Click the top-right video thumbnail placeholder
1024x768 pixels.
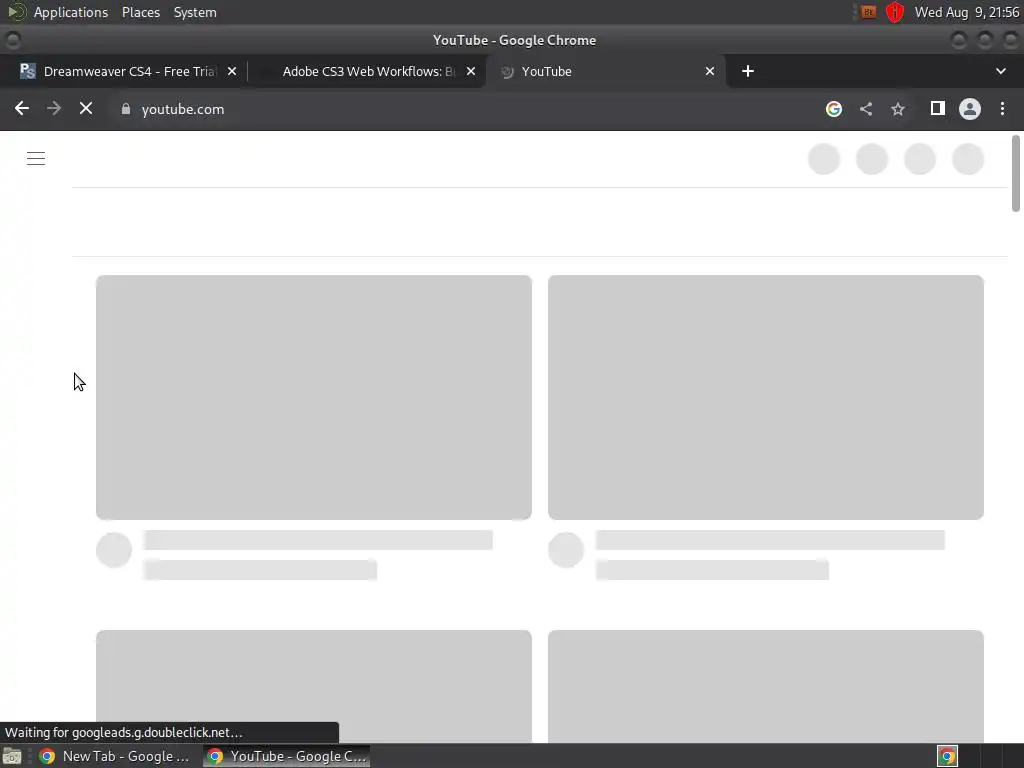point(765,397)
